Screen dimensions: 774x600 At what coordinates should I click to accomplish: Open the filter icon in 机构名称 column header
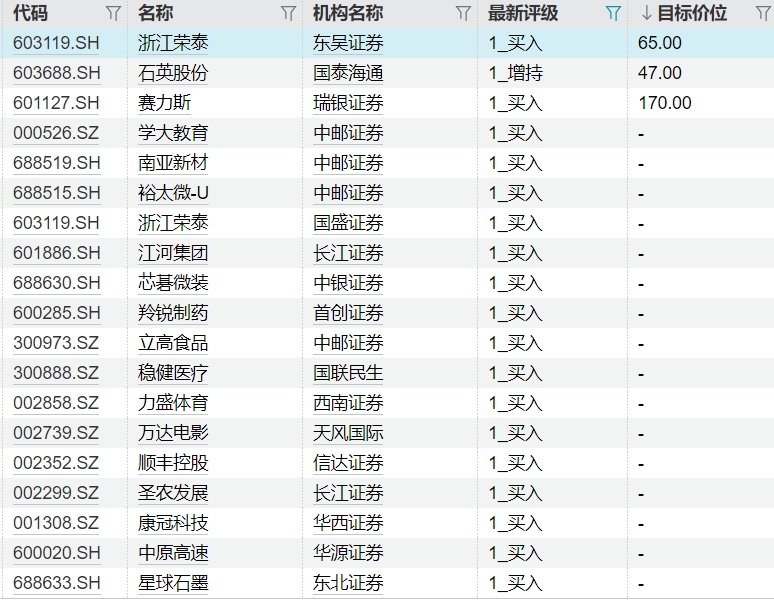(463, 13)
